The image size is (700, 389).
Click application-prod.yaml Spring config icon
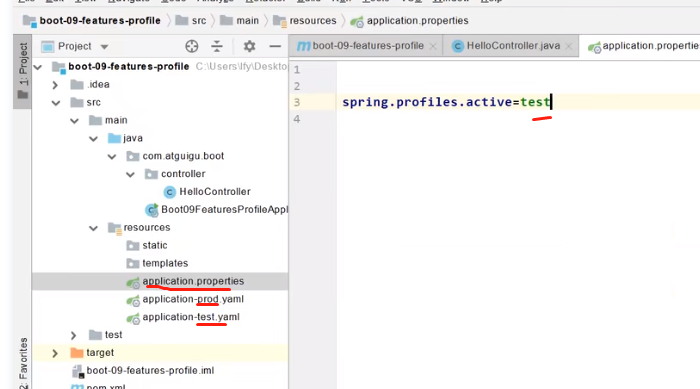point(133,301)
